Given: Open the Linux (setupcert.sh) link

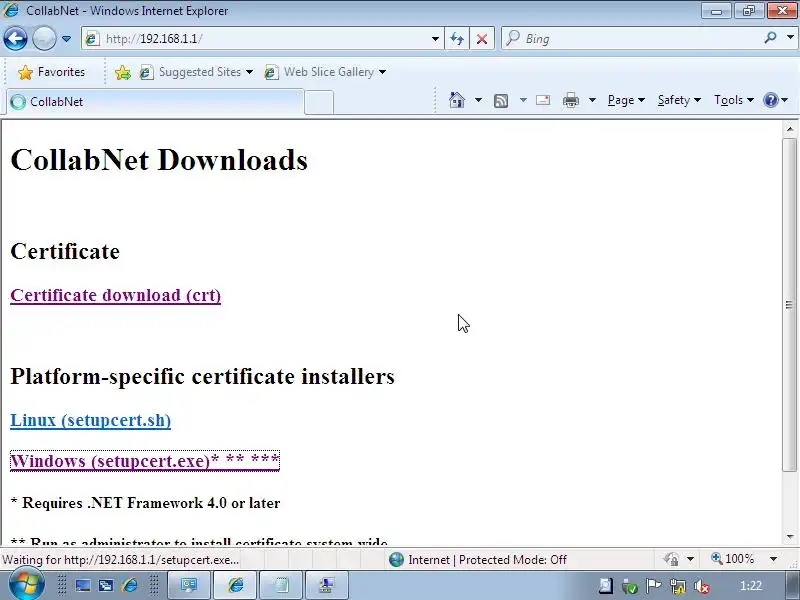Looking at the screenshot, I should pos(90,420).
